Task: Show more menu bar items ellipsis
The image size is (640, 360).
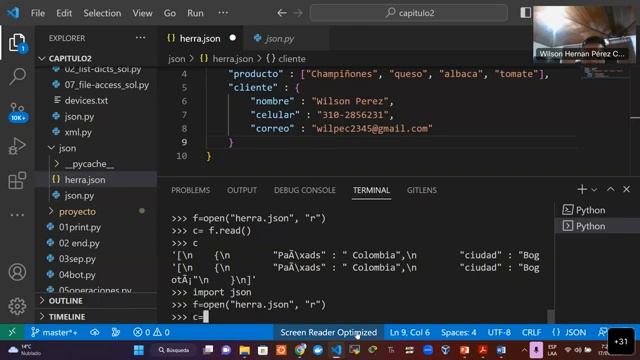Action: [223, 13]
